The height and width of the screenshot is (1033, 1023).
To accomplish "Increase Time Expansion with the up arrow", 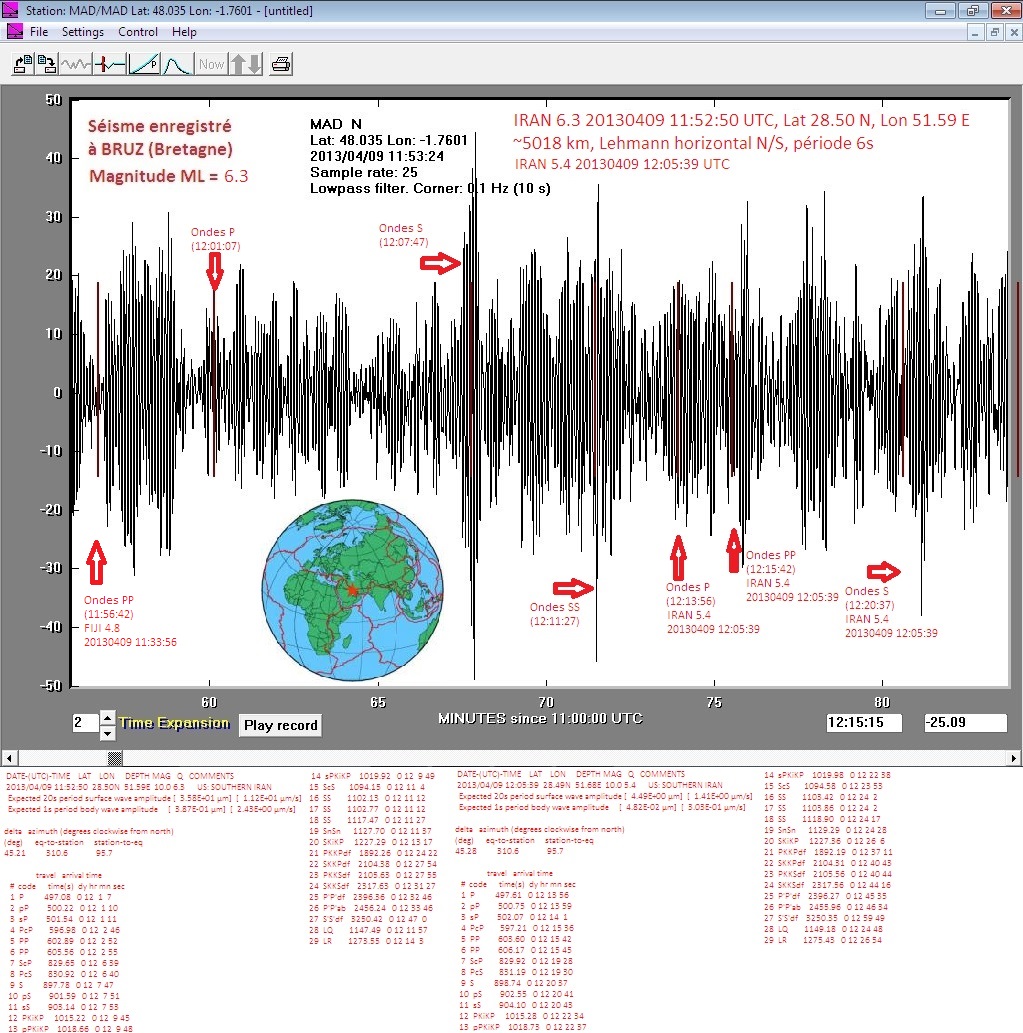I will point(108,717).
